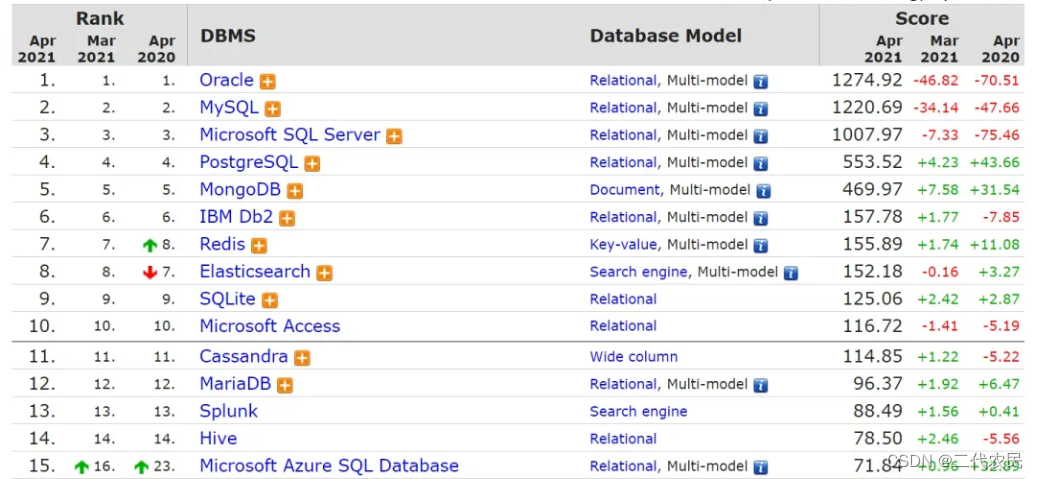The image size is (1038, 479).
Task: Click Relational model link in Oracle row
Action: [624, 81]
